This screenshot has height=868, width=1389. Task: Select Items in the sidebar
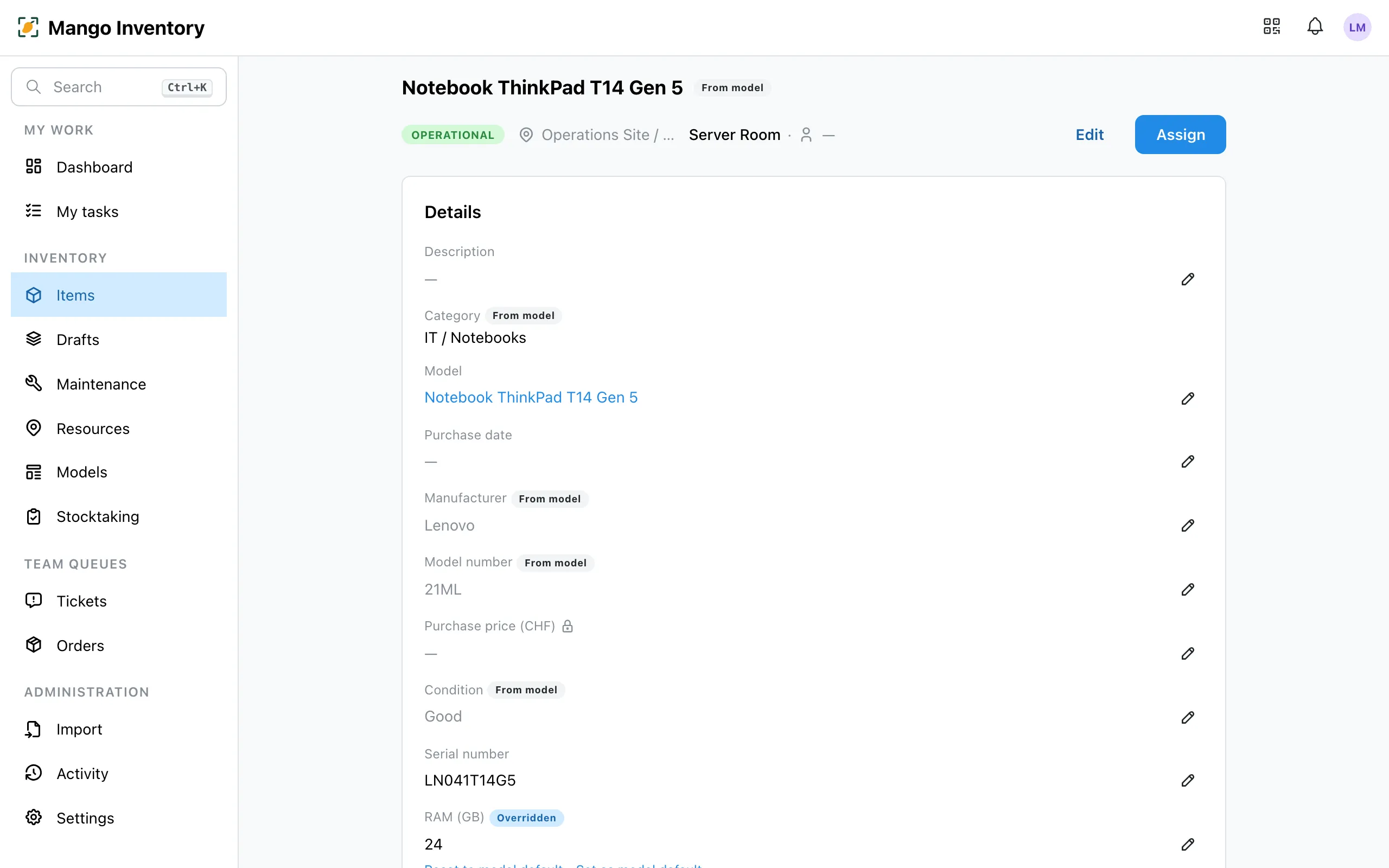(x=119, y=295)
